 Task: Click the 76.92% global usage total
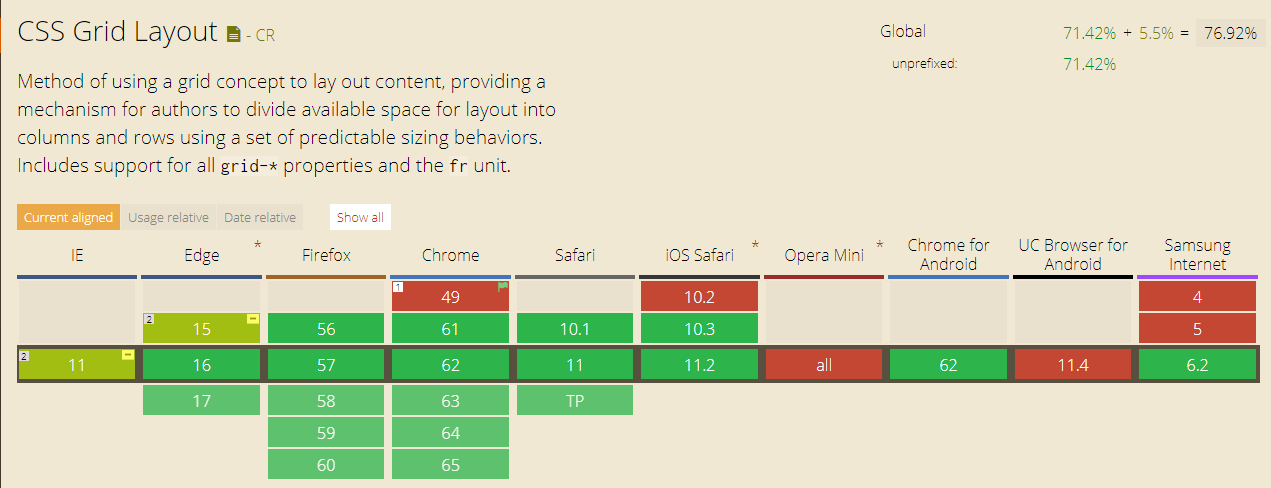point(1230,33)
